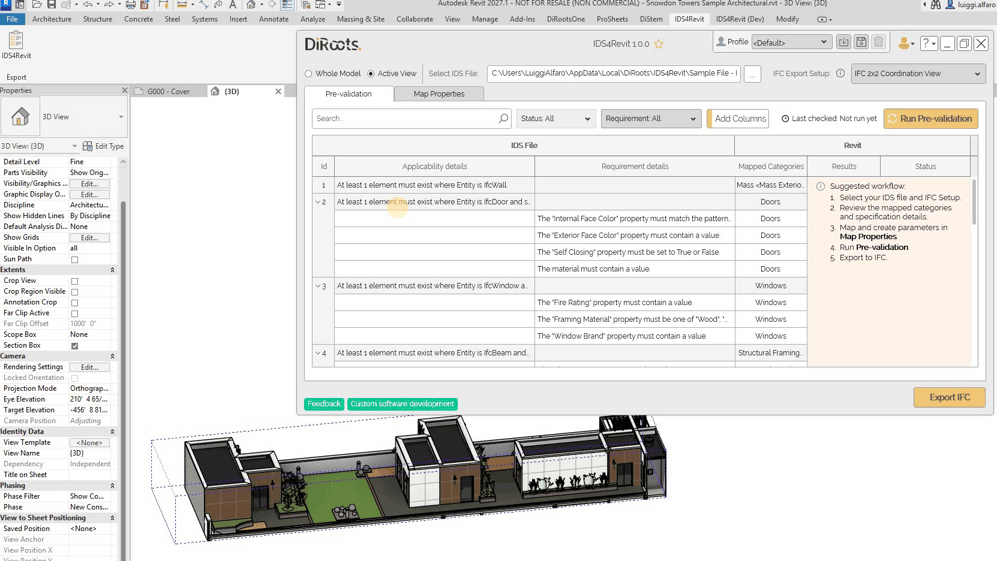Click the Select IDS File path field
Screen dimensions: 997x561
click(614, 73)
